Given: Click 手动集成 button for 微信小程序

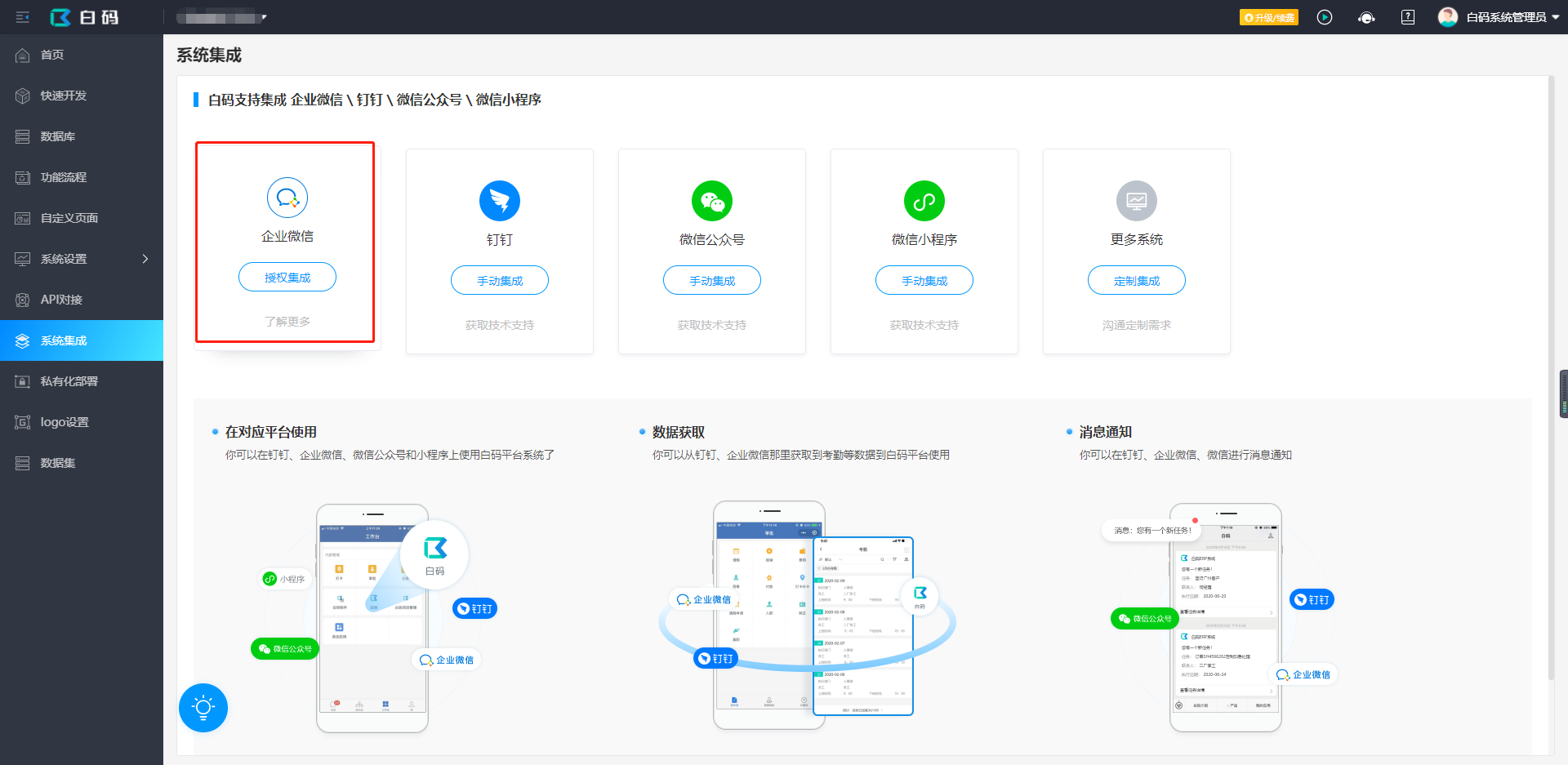Looking at the screenshot, I should (x=924, y=280).
